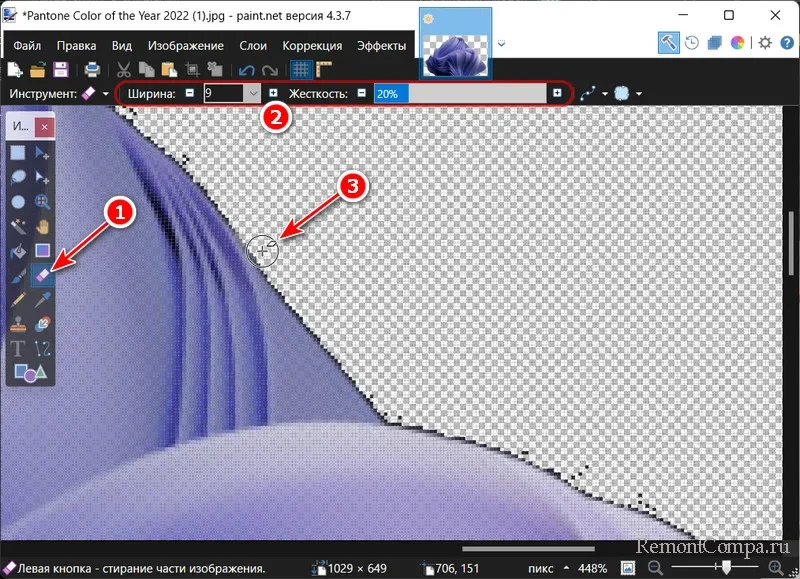Viewport: 800px width, 579px height.
Task: Select the Pan hand tool
Action: tap(42, 226)
